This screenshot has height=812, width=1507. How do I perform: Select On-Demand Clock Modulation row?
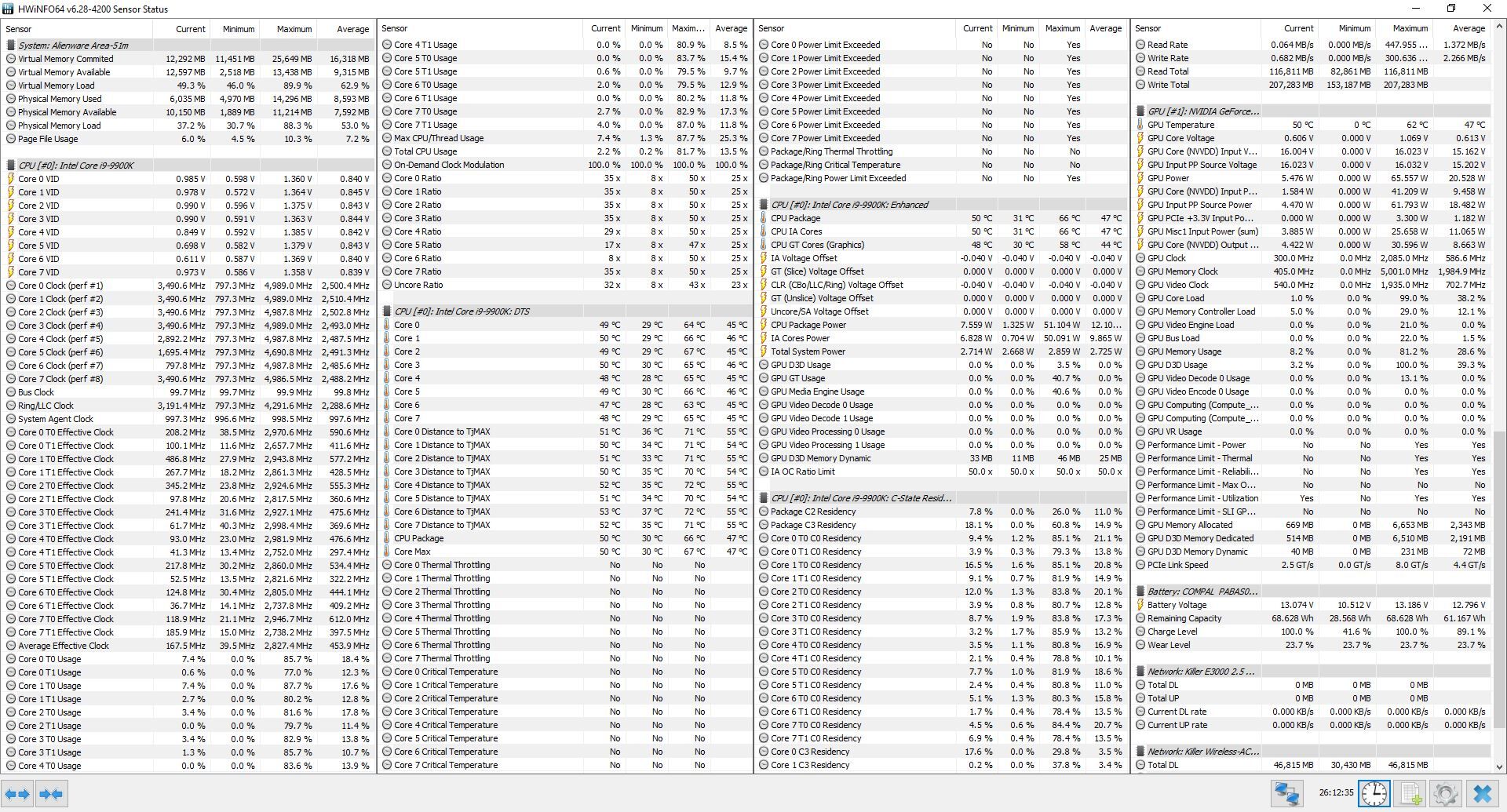(x=564, y=165)
